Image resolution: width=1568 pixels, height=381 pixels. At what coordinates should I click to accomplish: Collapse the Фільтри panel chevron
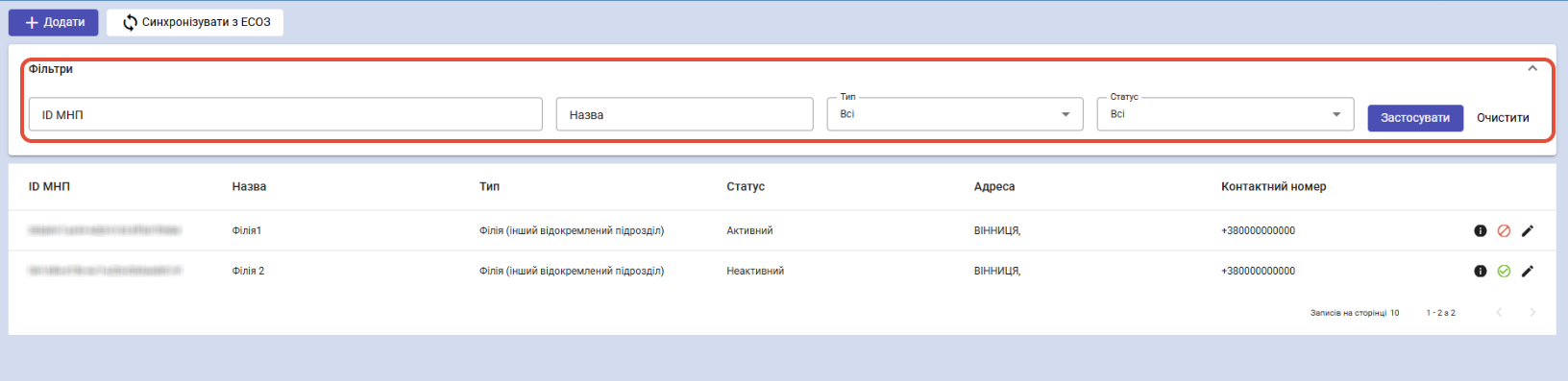pyautogui.click(x=1532, y=68)
